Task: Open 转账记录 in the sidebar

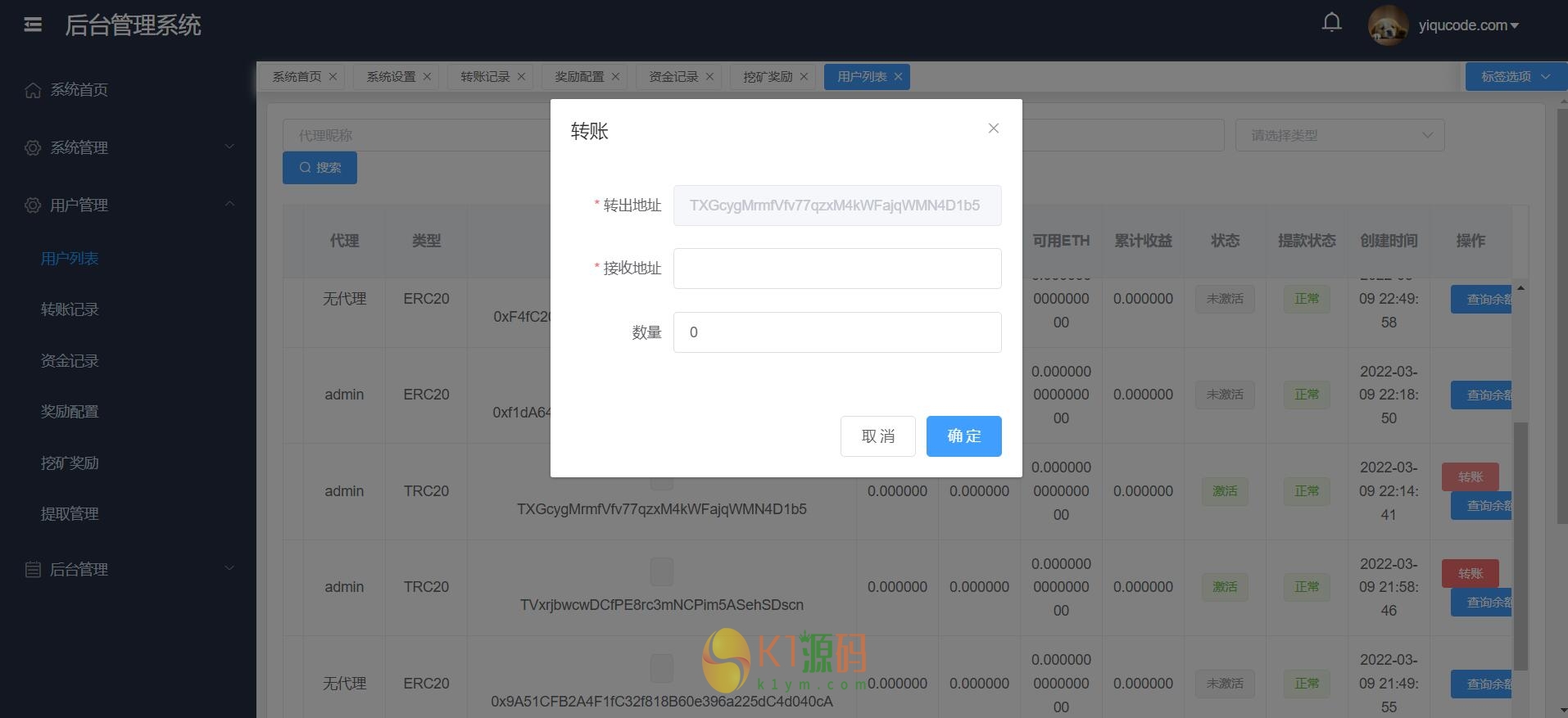Action: pyautogui.click(x=70, y=309)
